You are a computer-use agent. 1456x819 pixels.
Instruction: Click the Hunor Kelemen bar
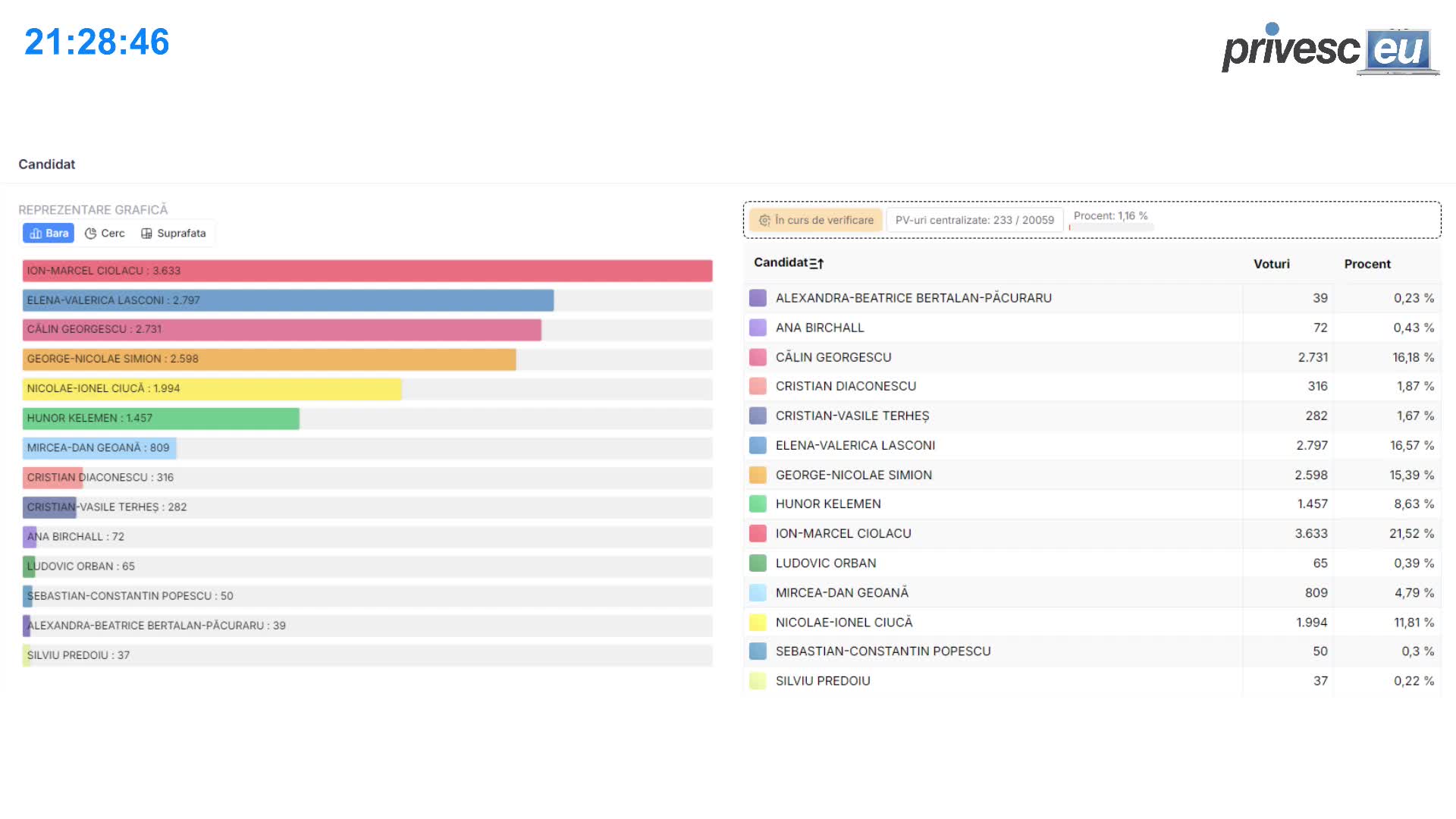161,419
